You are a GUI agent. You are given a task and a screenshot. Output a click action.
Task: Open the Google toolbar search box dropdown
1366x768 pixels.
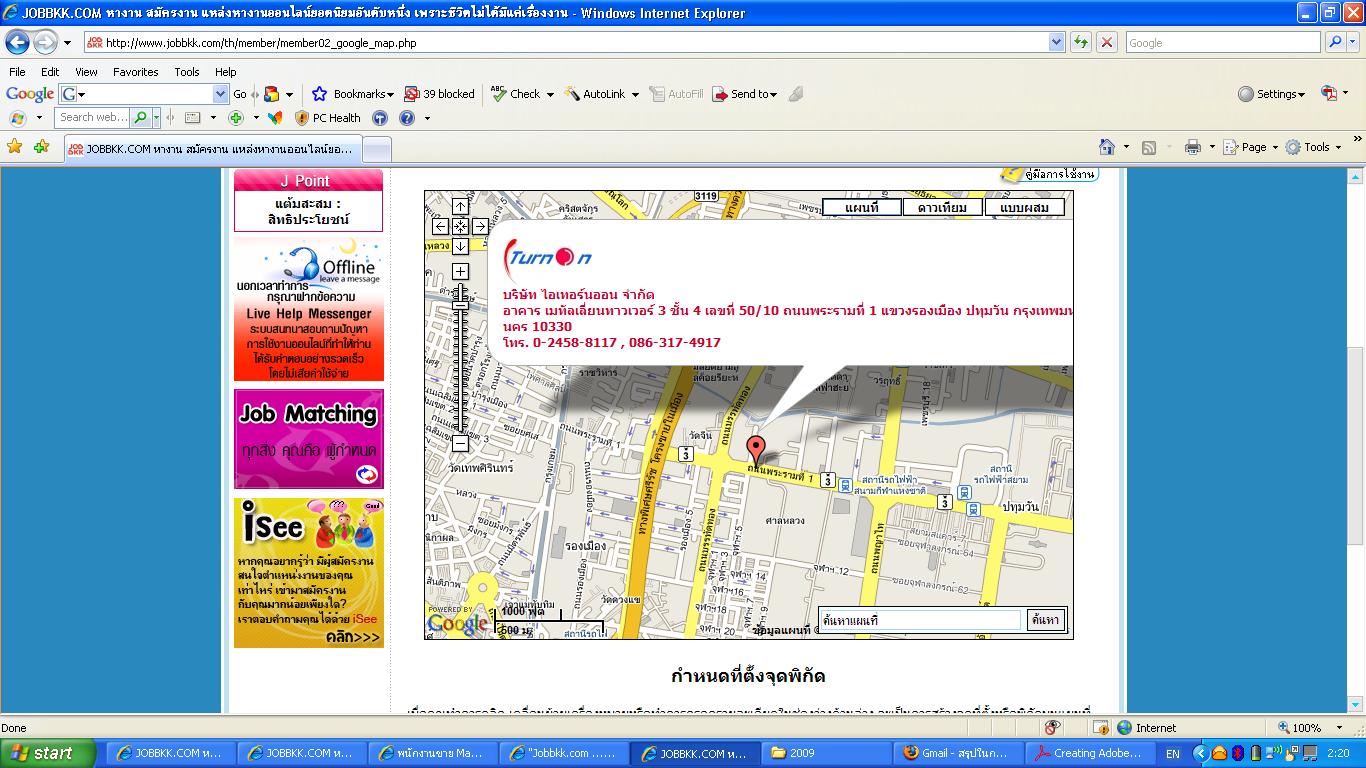tap(221, 94)
